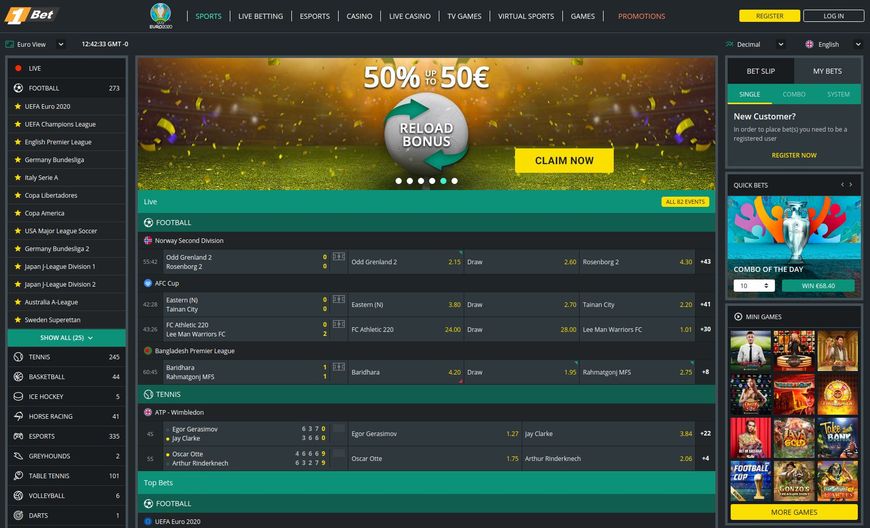Click the star beside Copa America
The width and height of the screenshot is (870, 528).
tap(18, 212)
